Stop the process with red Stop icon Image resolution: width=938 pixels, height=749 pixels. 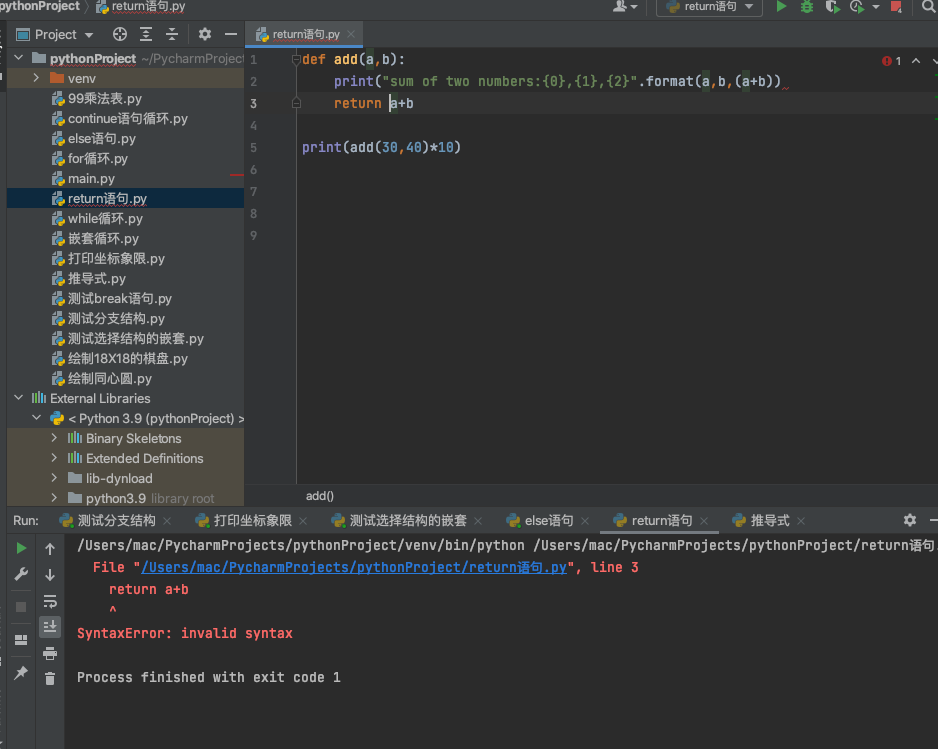[896, 7]
